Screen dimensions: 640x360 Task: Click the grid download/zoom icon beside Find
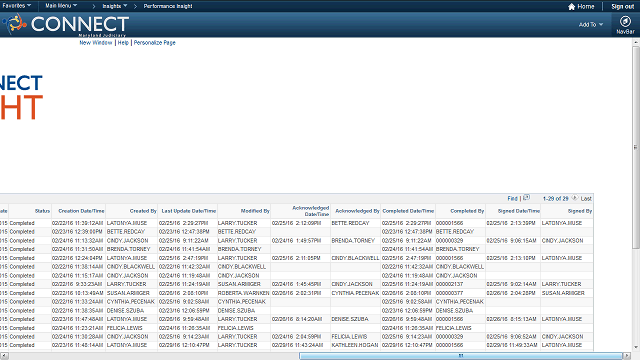click(527, 198)
